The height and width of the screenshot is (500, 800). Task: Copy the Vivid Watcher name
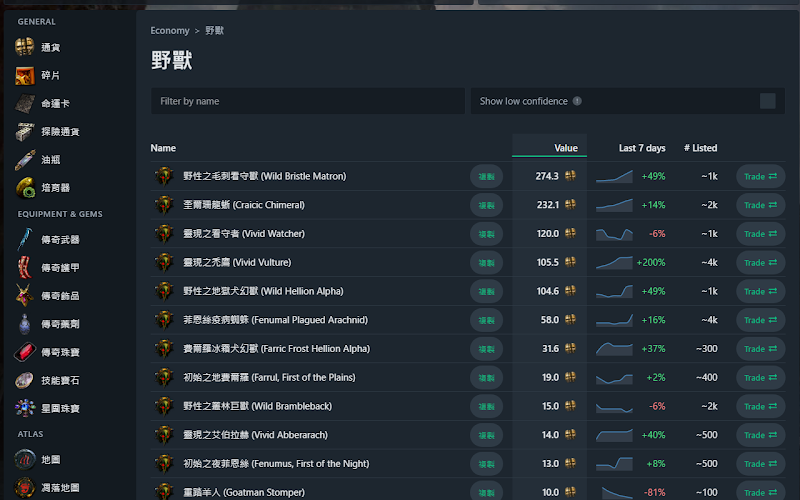tap(486, 234)
